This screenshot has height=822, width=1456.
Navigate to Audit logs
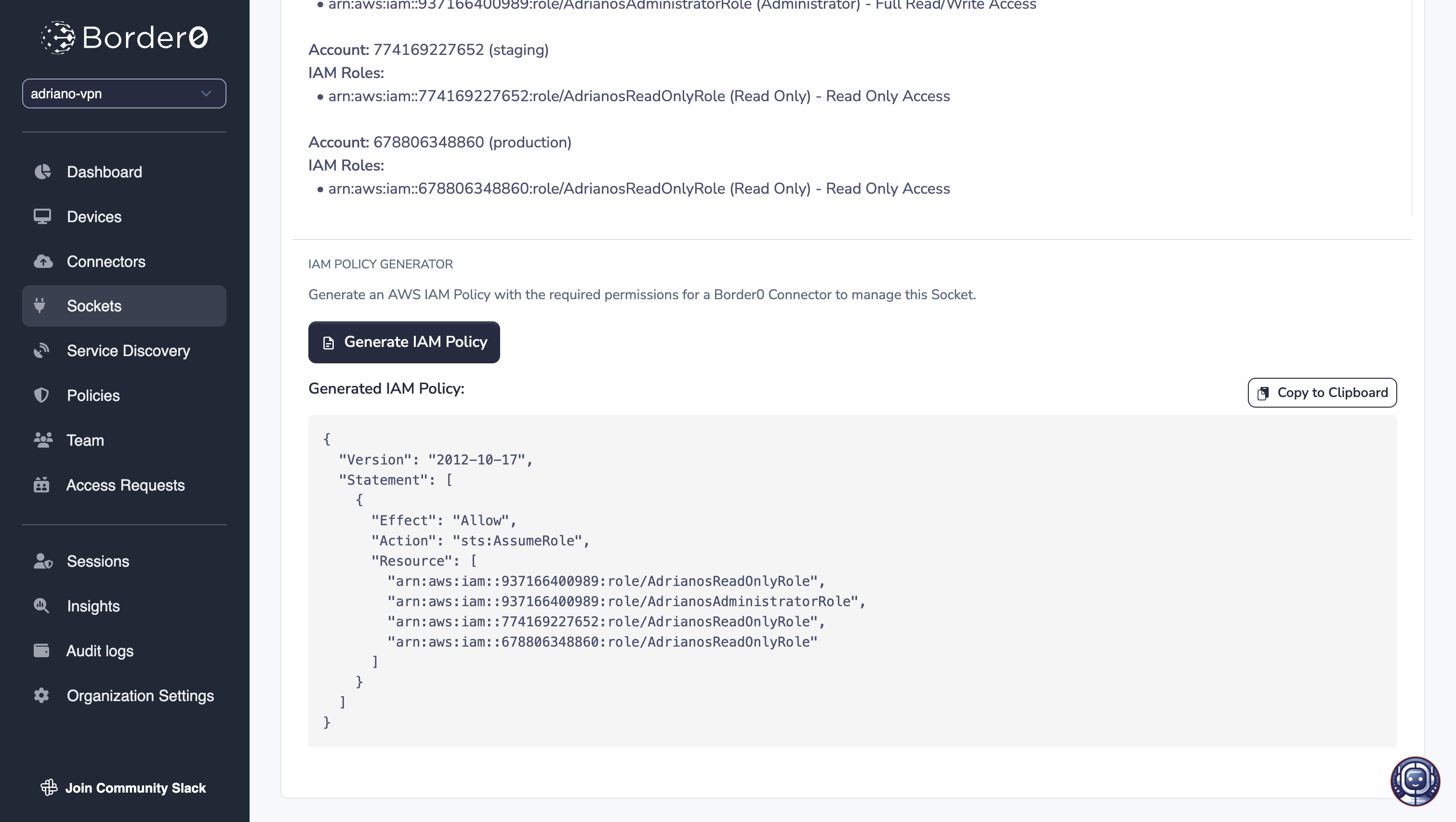point(99,650)
